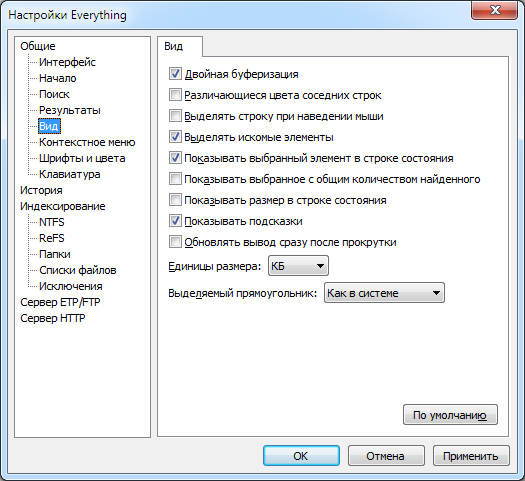Click the По умолчанию button
Viewport: 525px width, 481px height.
click(x=450, y=415)
